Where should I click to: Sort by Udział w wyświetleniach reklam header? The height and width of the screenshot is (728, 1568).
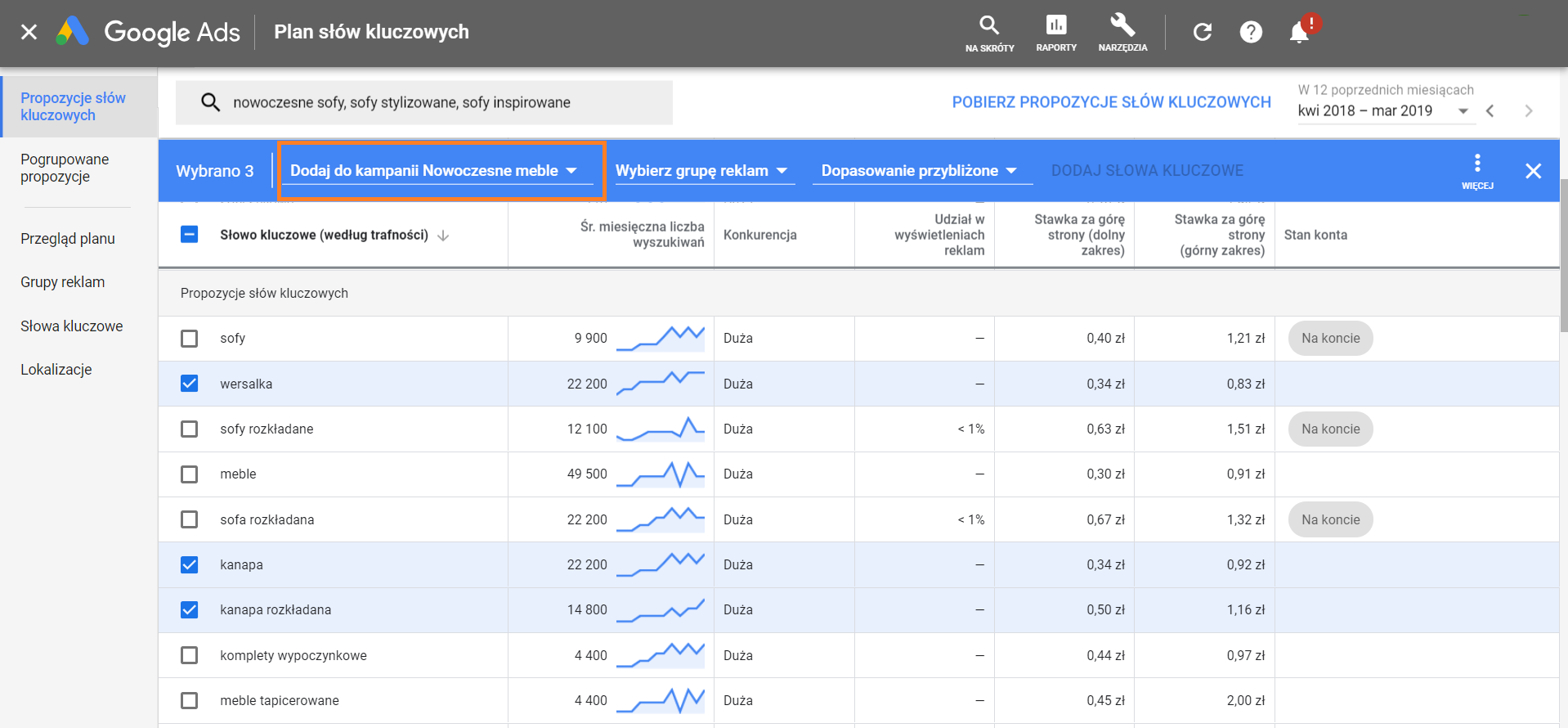(x=939, y=235)
